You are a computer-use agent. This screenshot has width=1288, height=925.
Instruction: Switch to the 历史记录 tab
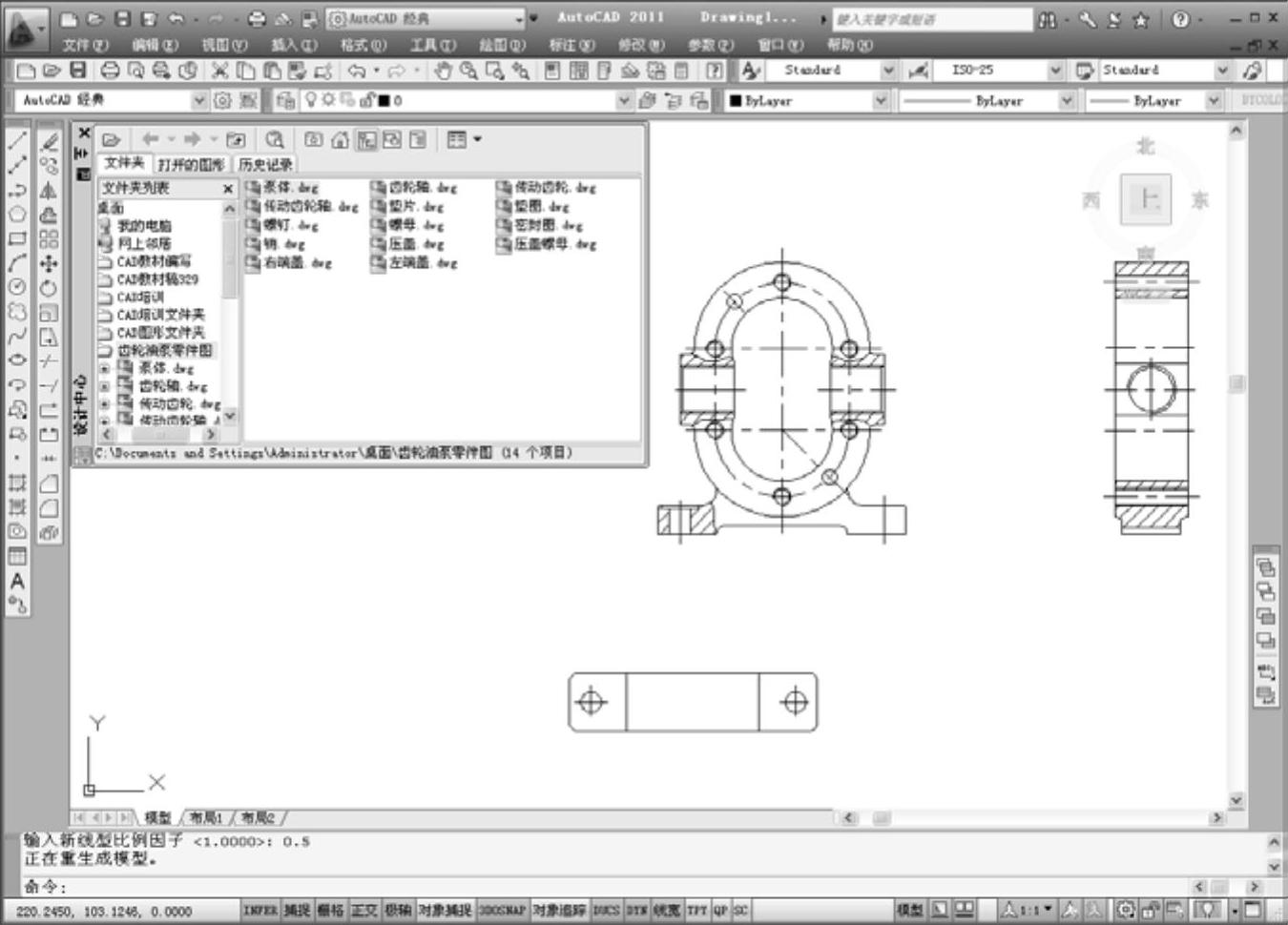click(265, 165)
